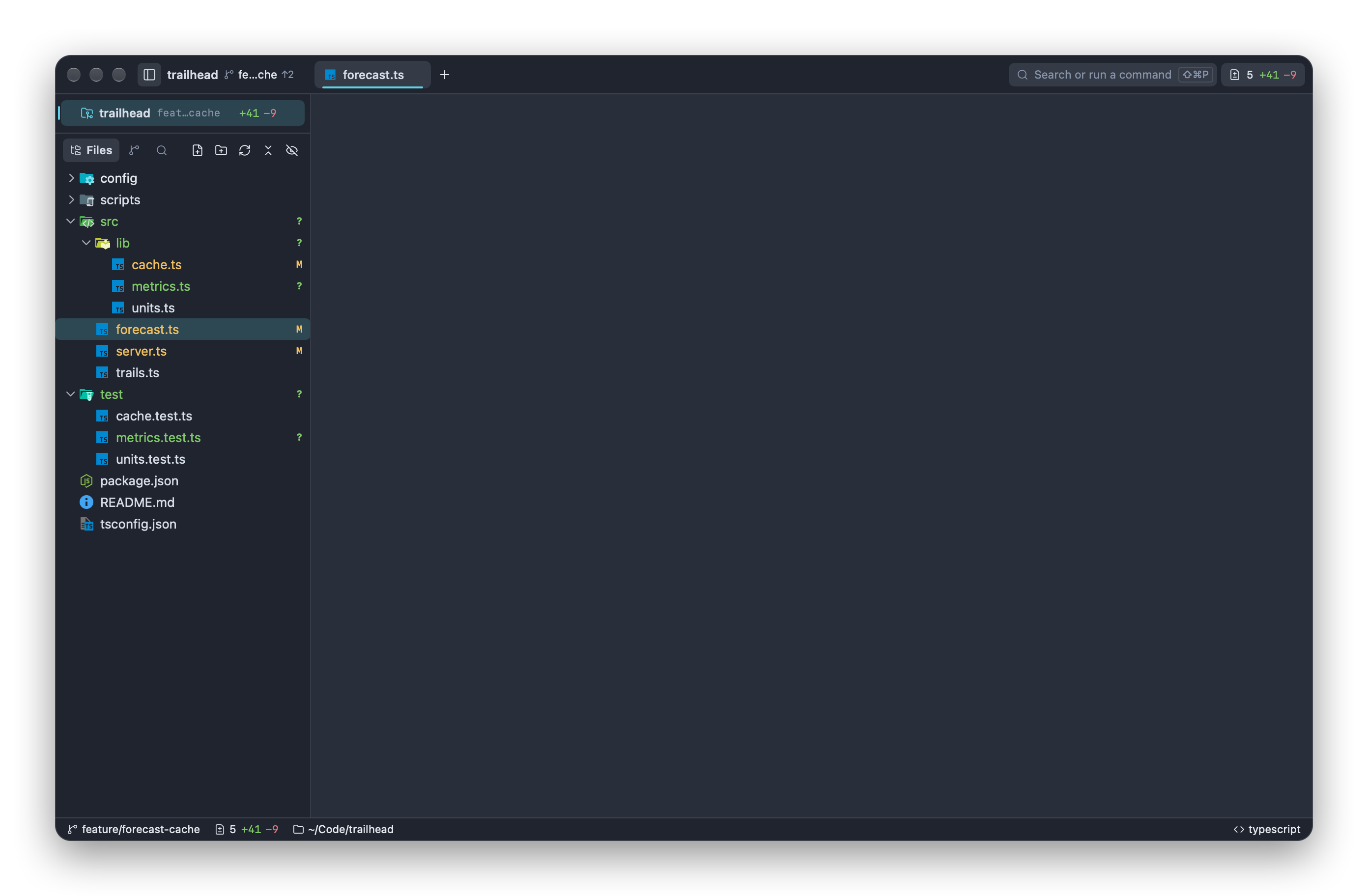Screen dimensions: 1368x896
Task: Open the changes summary 5 +41 −9 in title bar
Action: tap(1262, 75)
